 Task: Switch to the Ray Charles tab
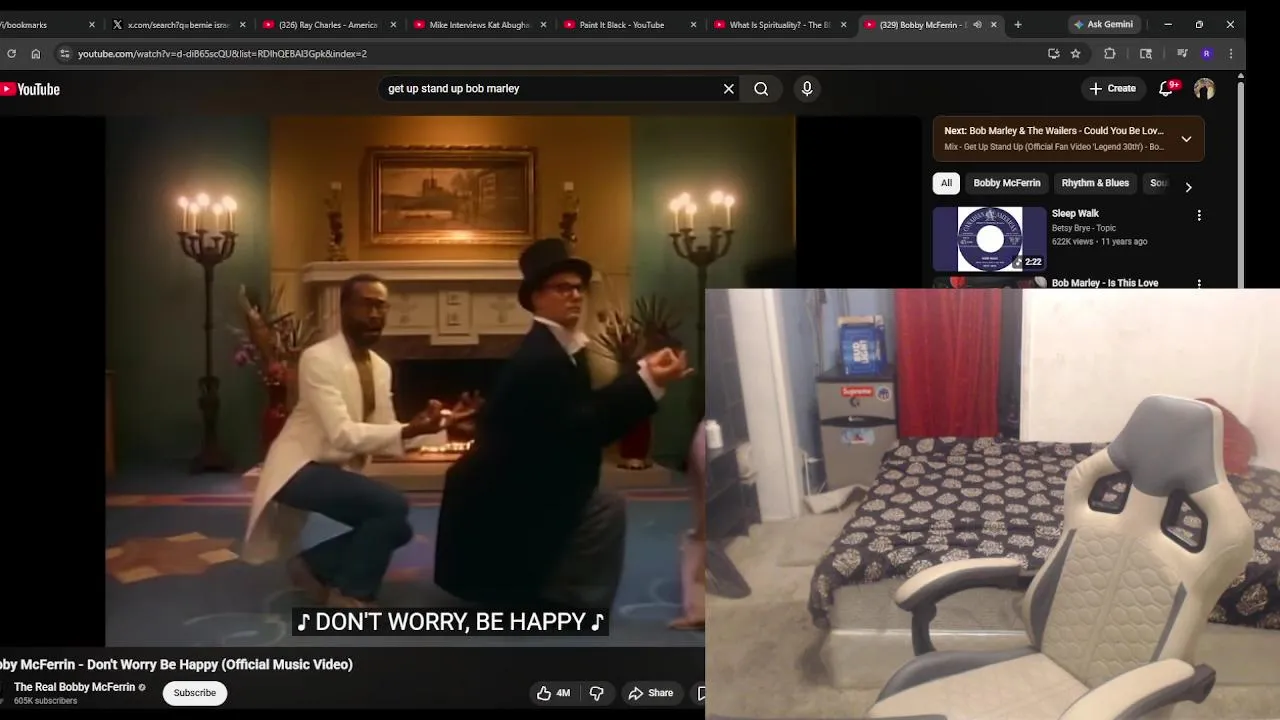click(x=327, y=25)
